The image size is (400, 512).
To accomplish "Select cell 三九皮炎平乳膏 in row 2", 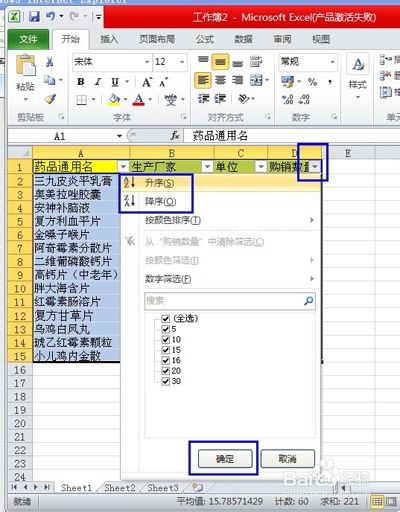I will [x=77, y=181].
